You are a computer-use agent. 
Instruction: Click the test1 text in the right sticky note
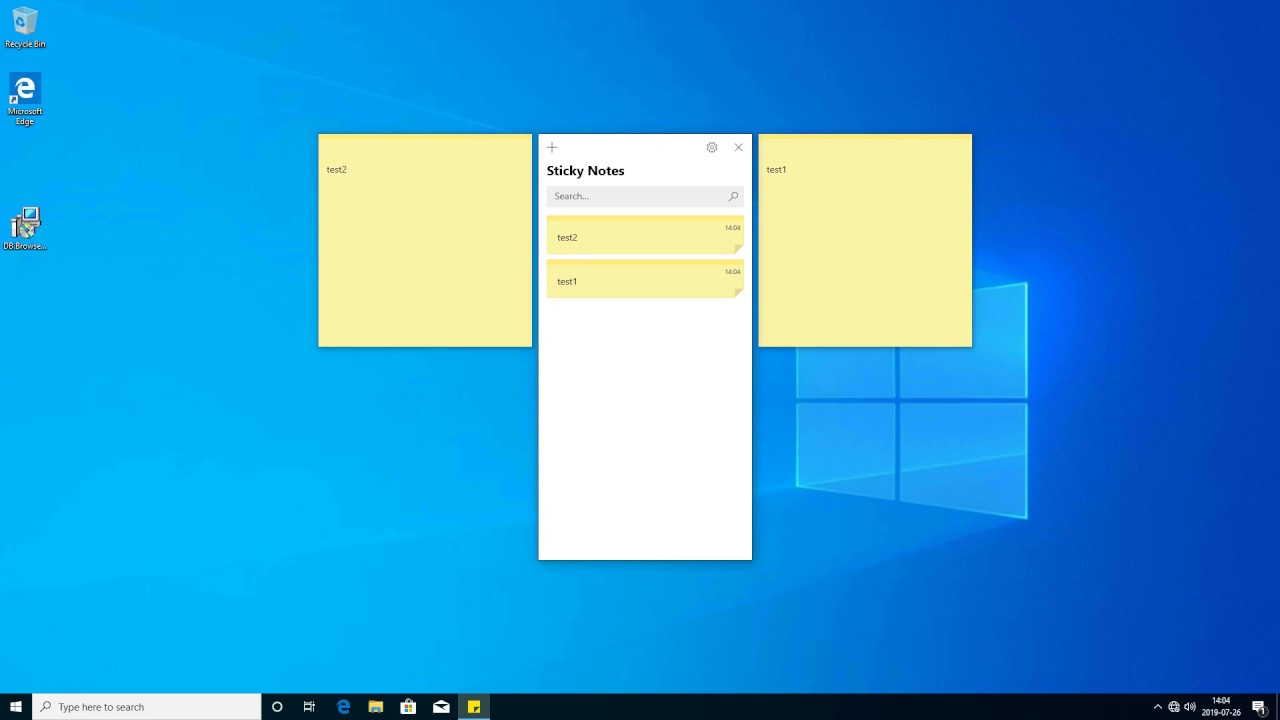pos(776,169)
